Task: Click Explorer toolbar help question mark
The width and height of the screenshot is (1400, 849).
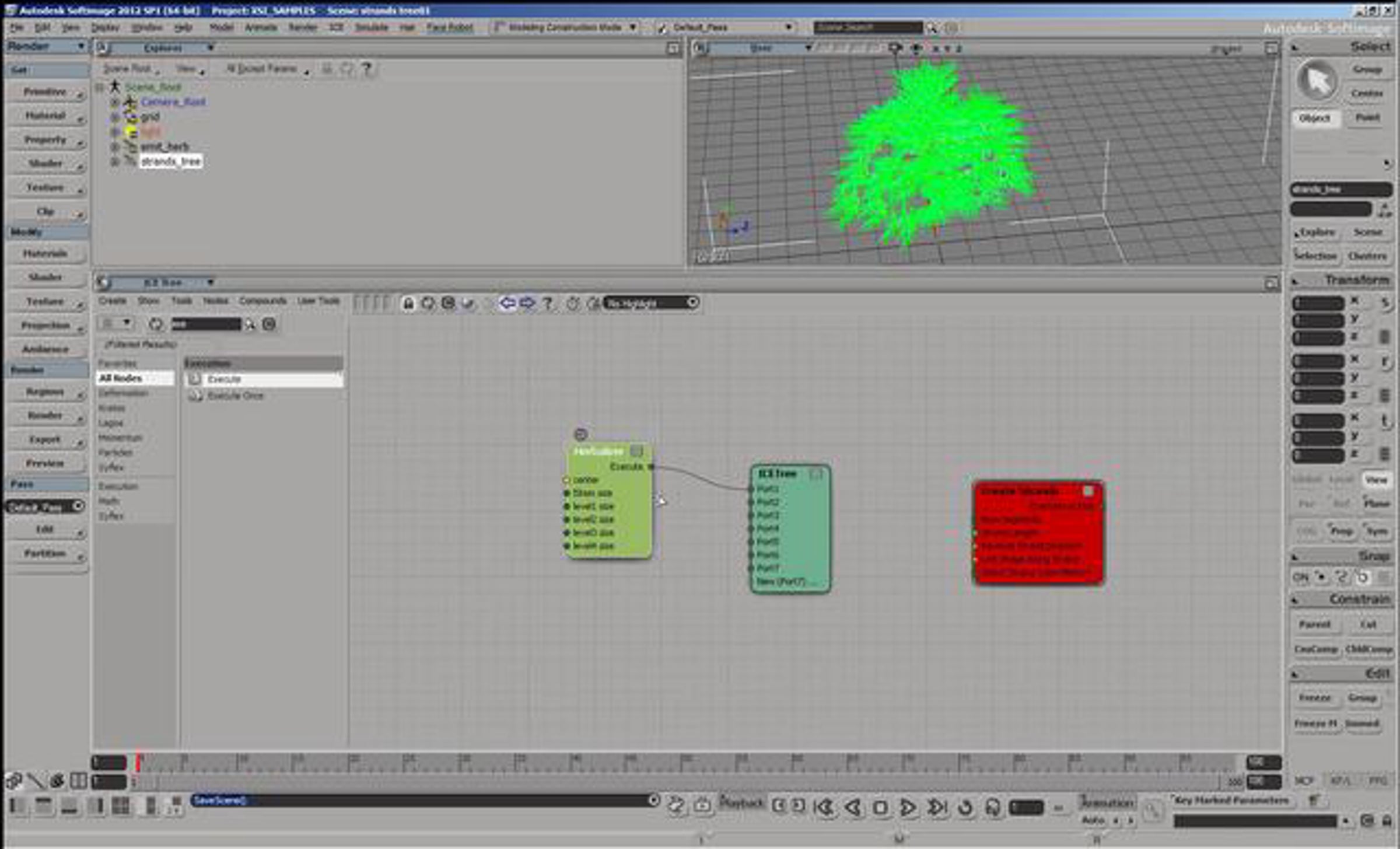Action: coord(366,69)
